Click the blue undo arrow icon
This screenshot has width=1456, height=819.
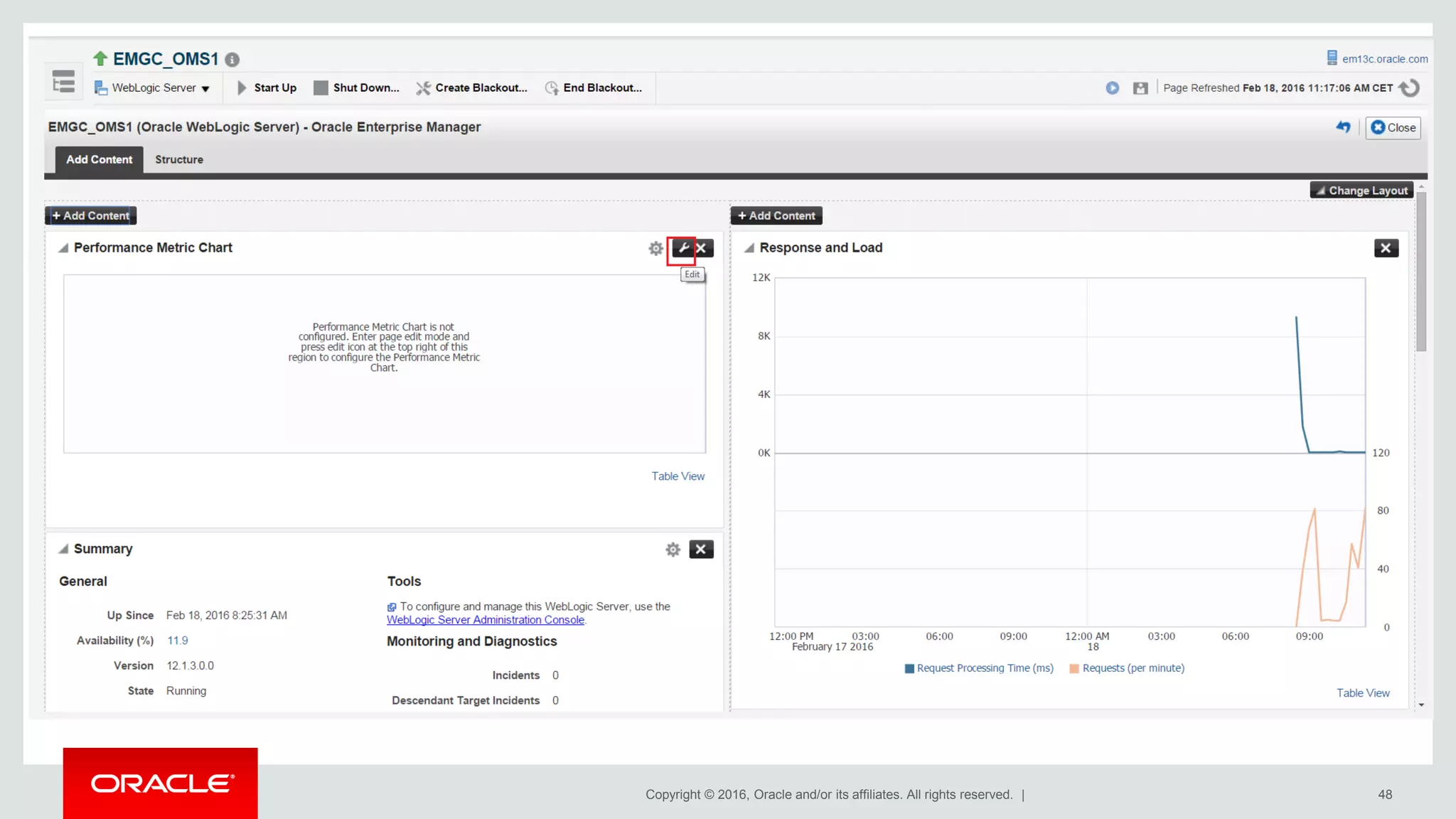pyautogui.click(x=1343, y=127)
